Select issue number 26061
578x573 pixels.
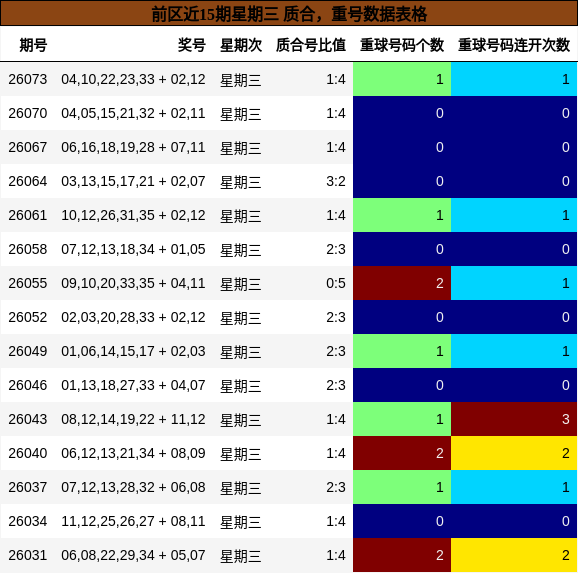point(28,215)
